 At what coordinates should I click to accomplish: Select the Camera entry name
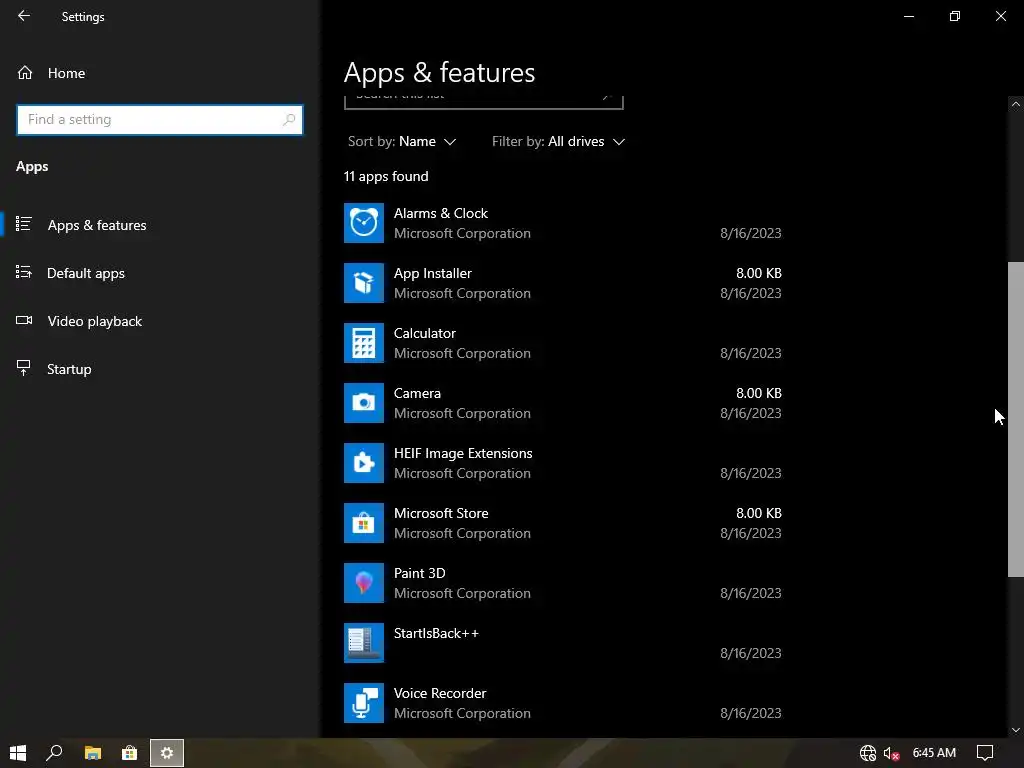pyautogui.click(x=417, y=393)
